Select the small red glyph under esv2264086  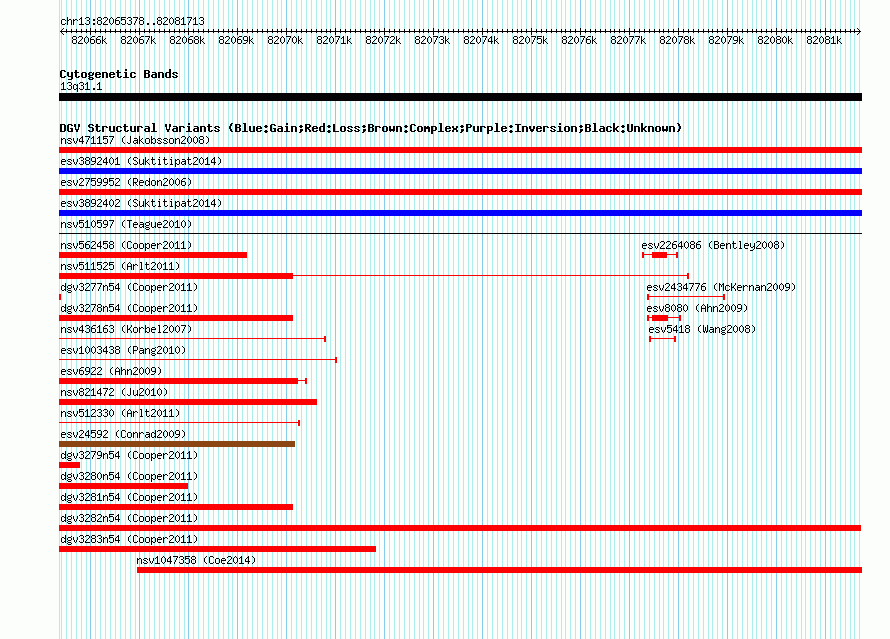coord(660,255)
